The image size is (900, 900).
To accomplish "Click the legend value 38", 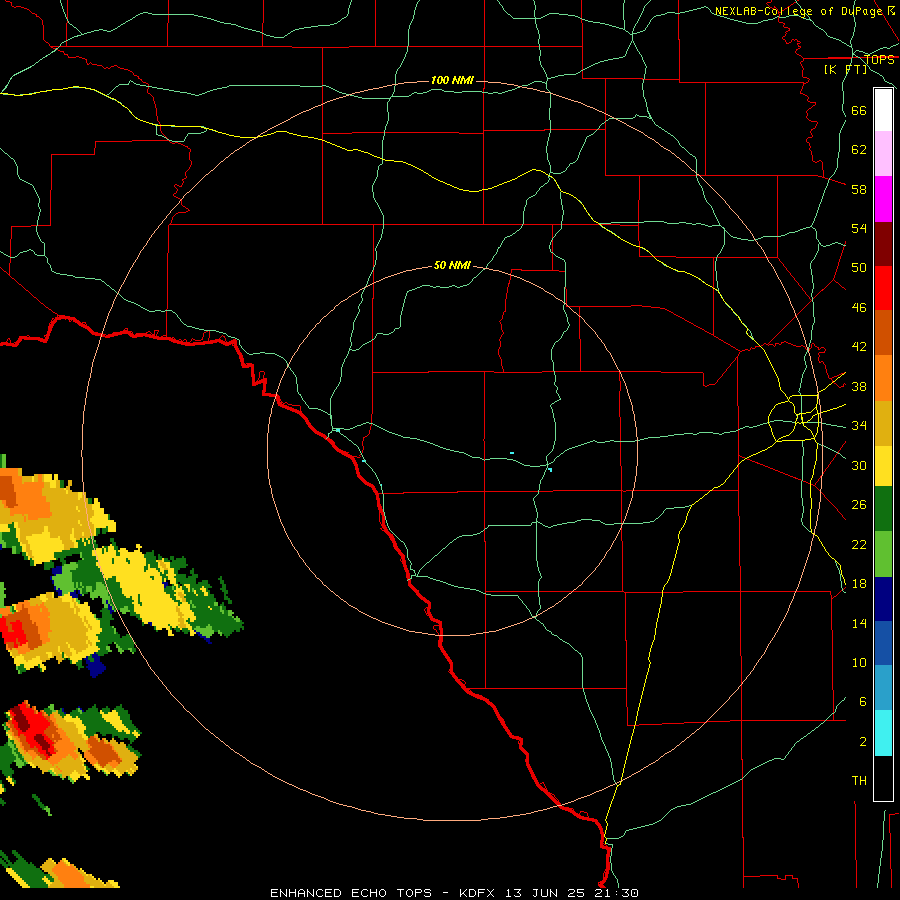I will tap(859, 386).
